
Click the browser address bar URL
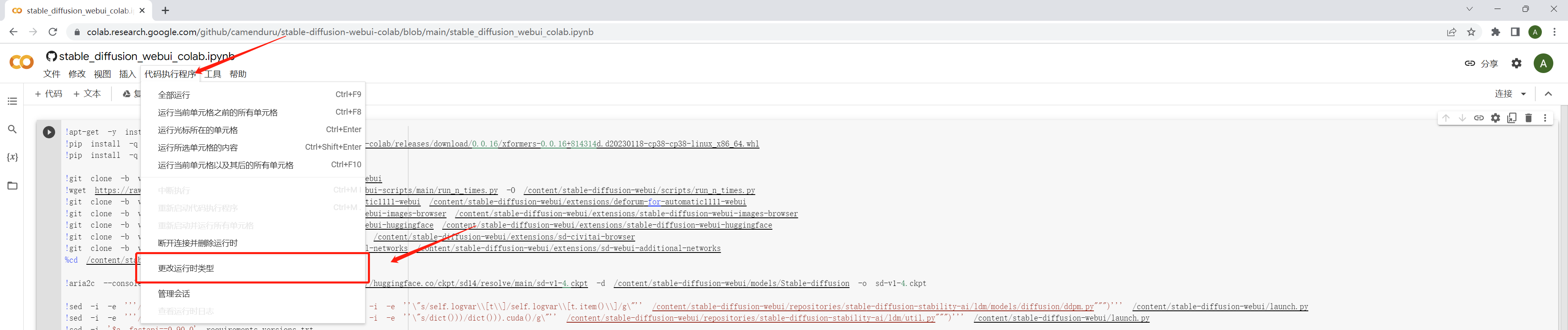[x=340, y=31]
